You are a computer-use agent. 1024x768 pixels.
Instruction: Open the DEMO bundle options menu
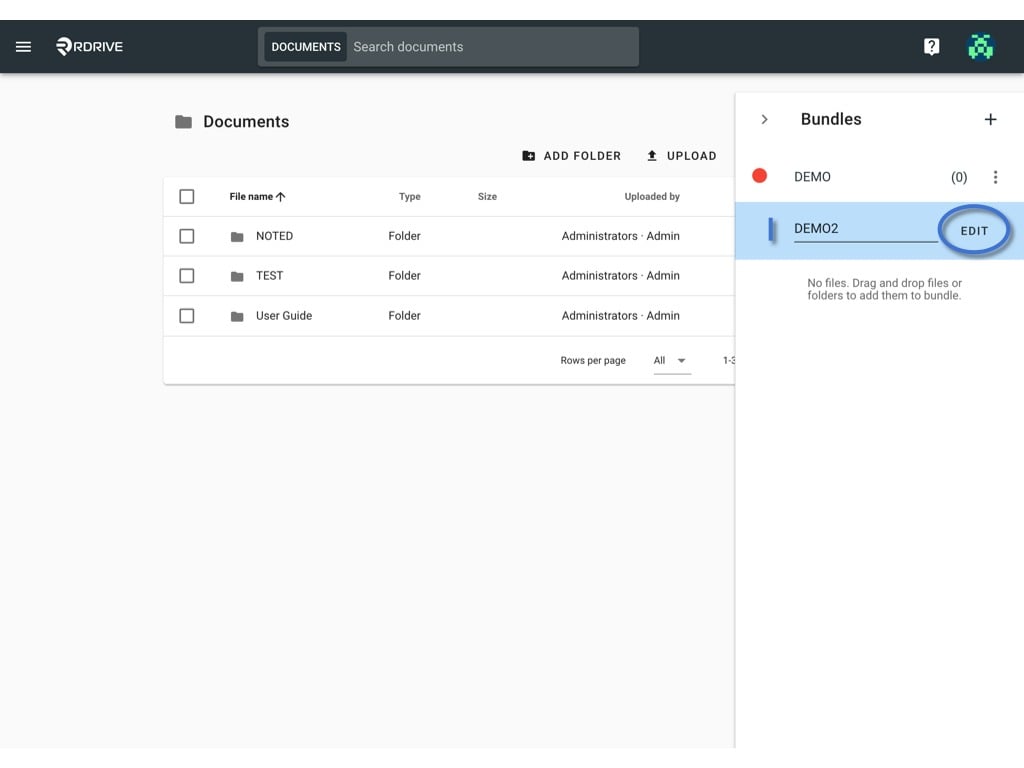[995, 177]
